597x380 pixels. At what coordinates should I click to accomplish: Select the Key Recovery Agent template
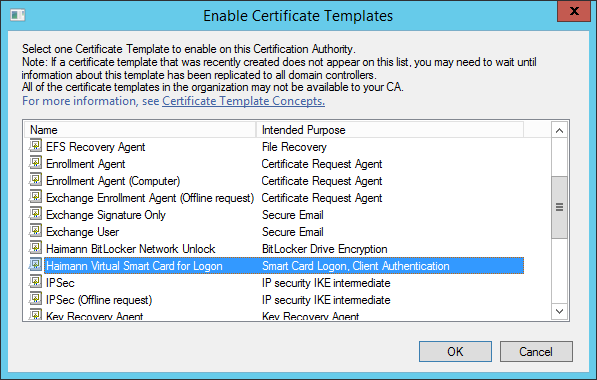coord(94,316)
